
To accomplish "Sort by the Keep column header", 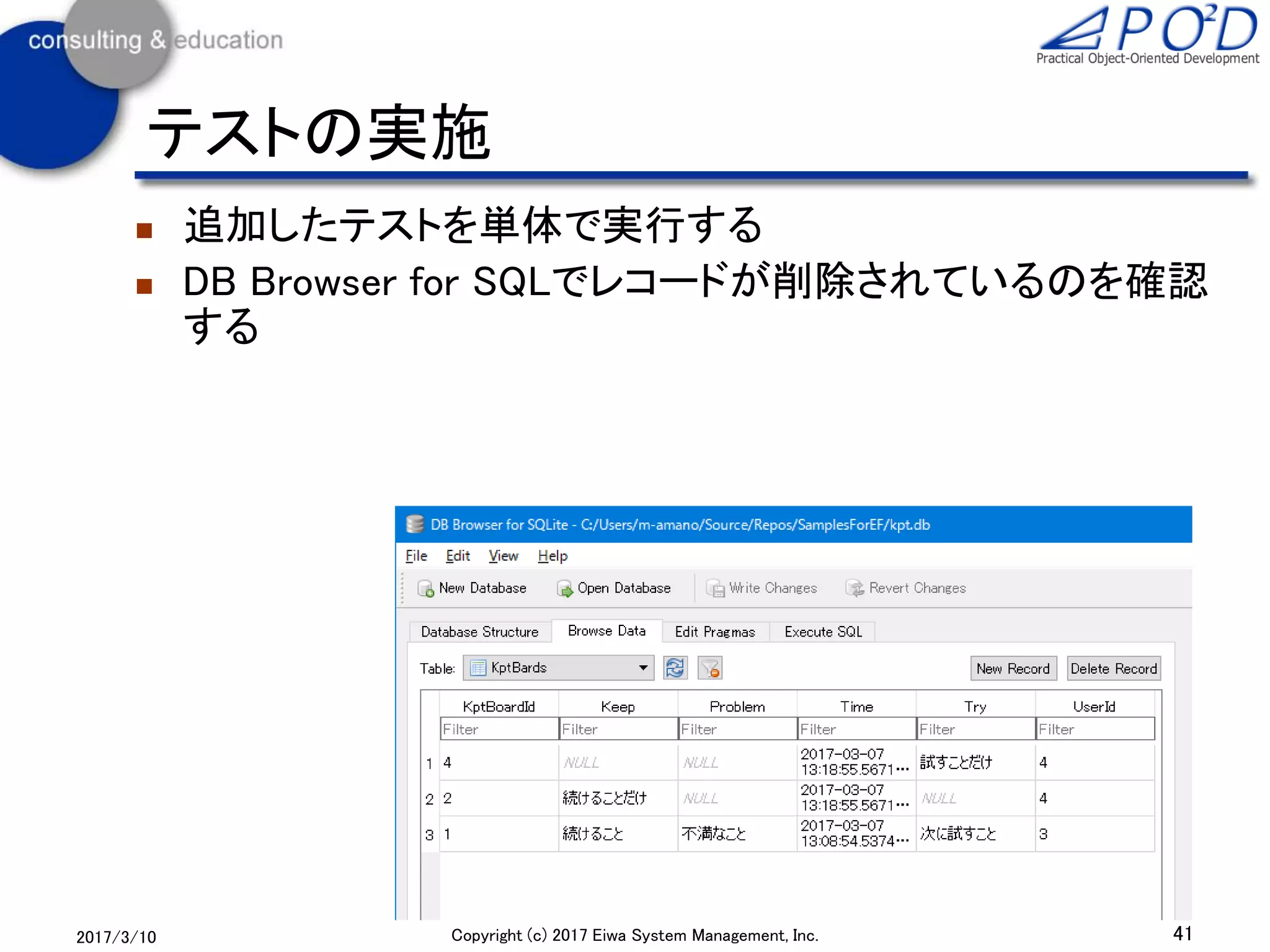I will (618, 706).
